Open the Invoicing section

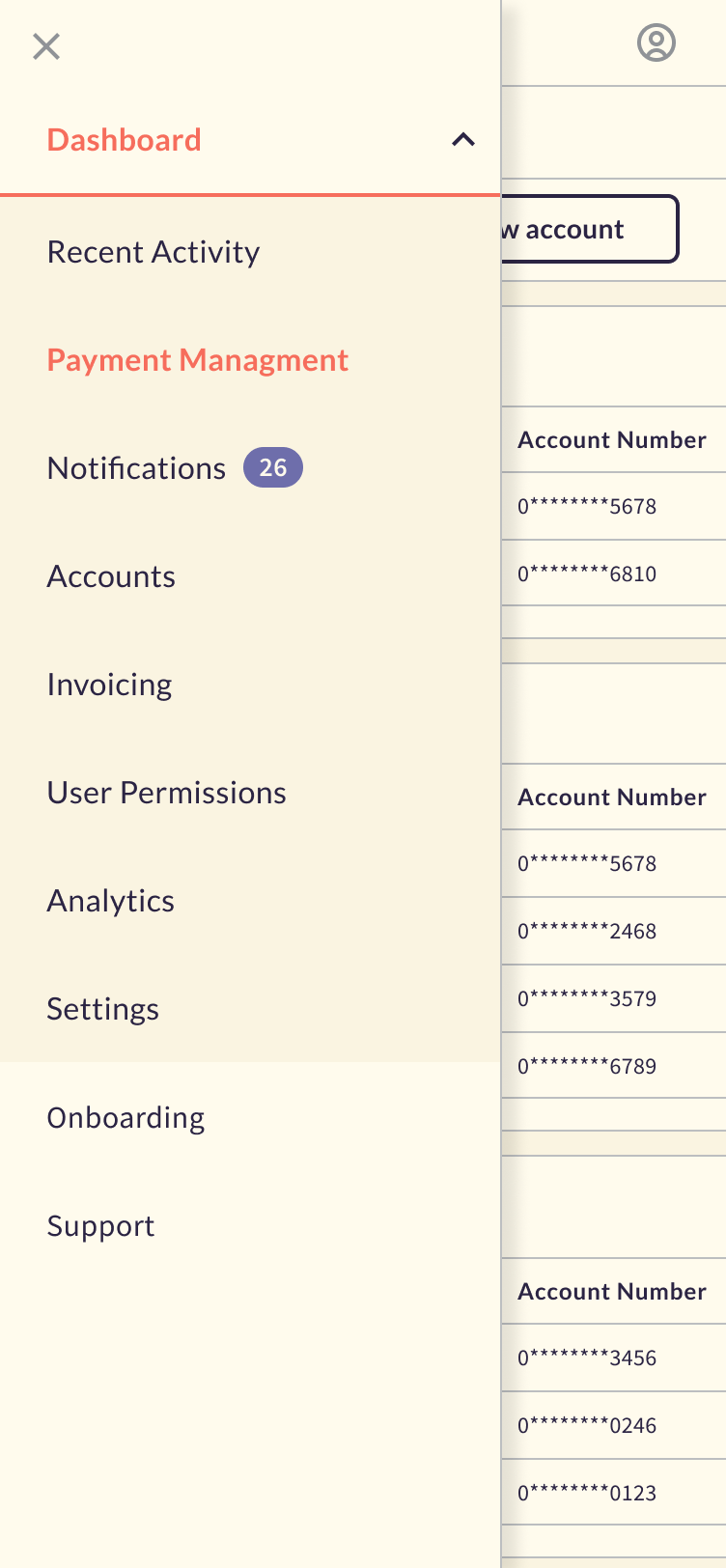point(109,685)
